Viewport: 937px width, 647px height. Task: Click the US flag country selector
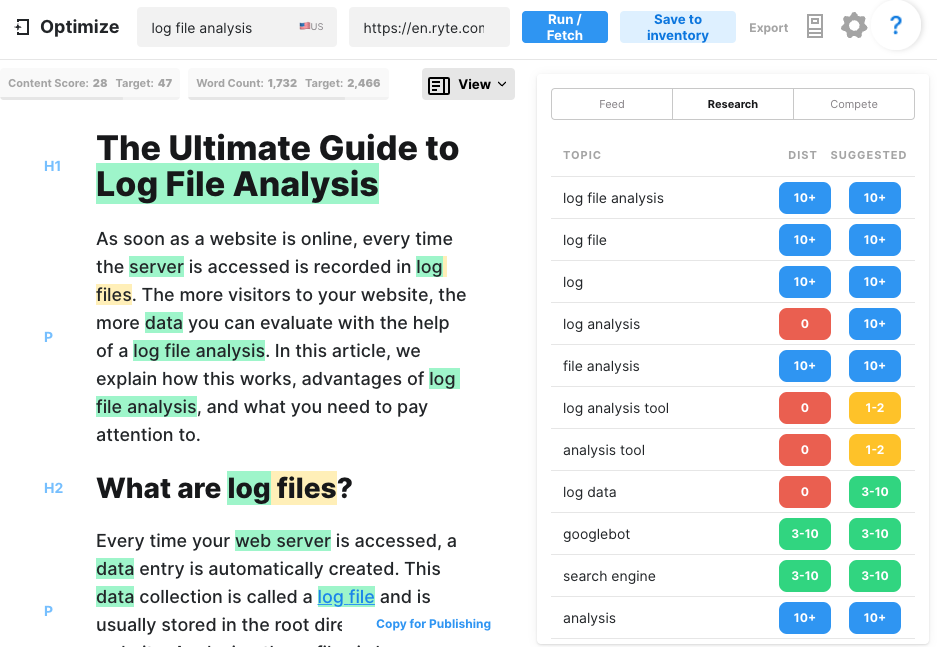pyautogui.click(x=311, y=27)
